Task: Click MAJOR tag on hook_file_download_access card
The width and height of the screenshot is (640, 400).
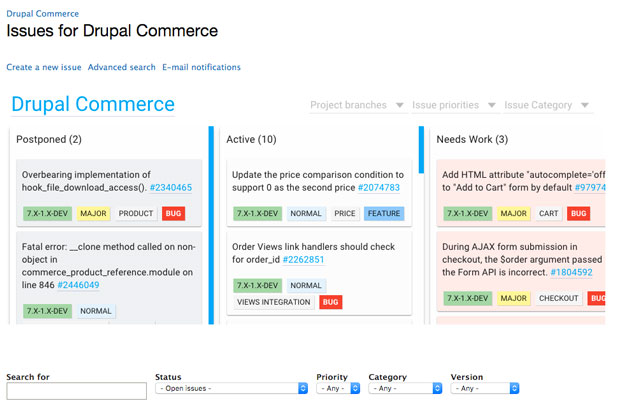Action: tap(93, 213)
